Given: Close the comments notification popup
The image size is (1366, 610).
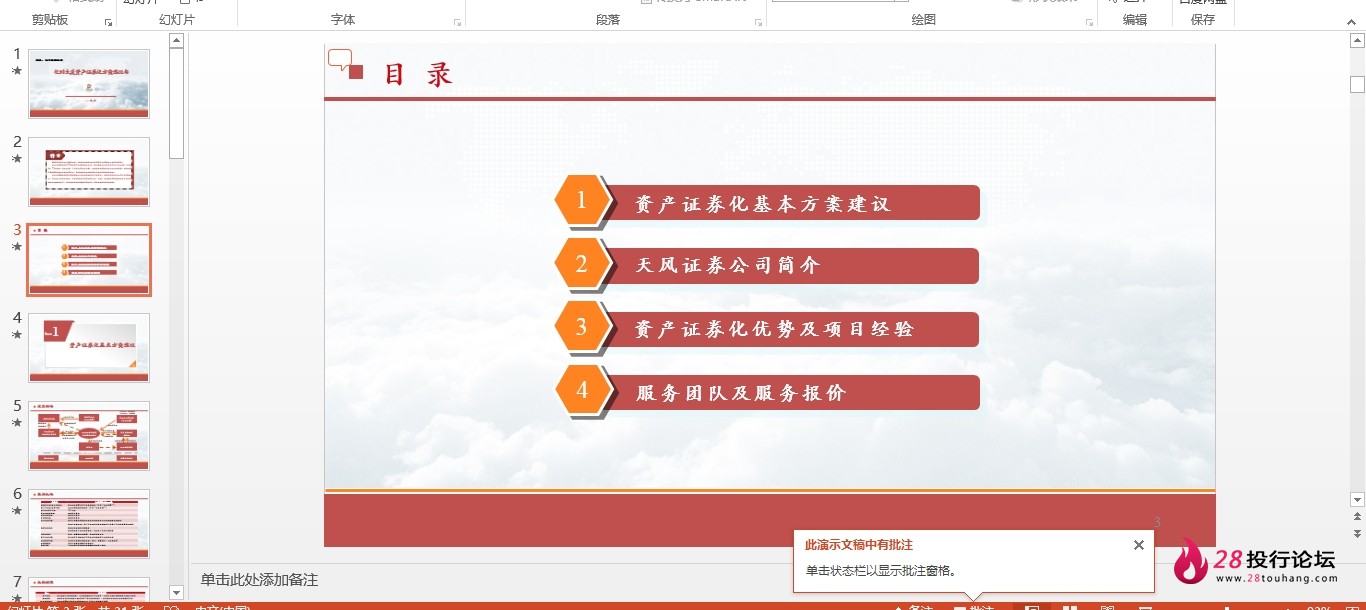Looking at the screenshot, I should click(x=1138, y=545).
